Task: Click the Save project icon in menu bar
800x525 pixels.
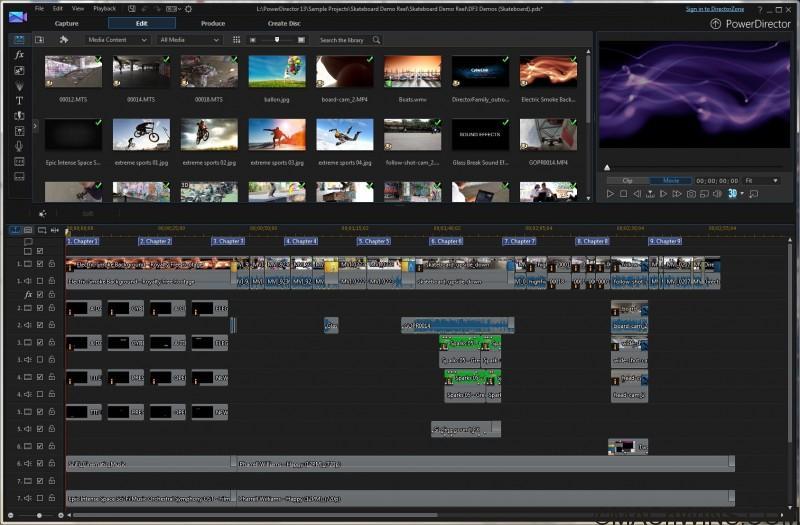Action: 132,9
